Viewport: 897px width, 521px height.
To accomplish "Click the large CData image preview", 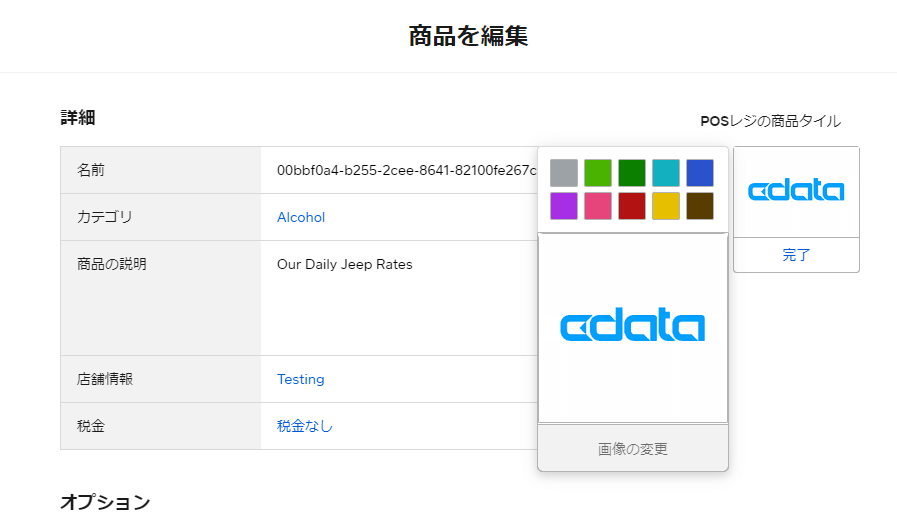I will point(633,328).
